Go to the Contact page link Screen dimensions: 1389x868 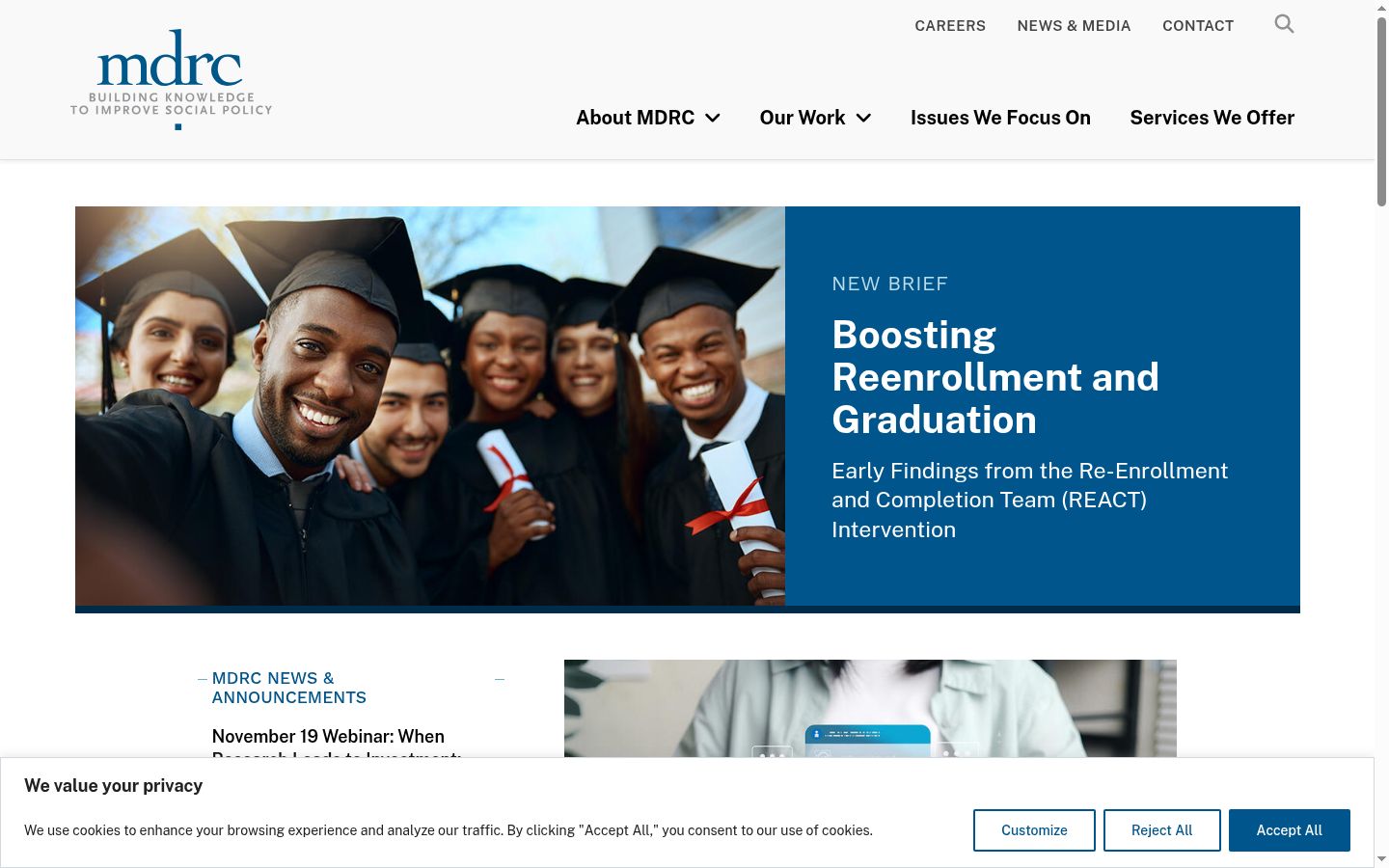[x=1198, y=26]
